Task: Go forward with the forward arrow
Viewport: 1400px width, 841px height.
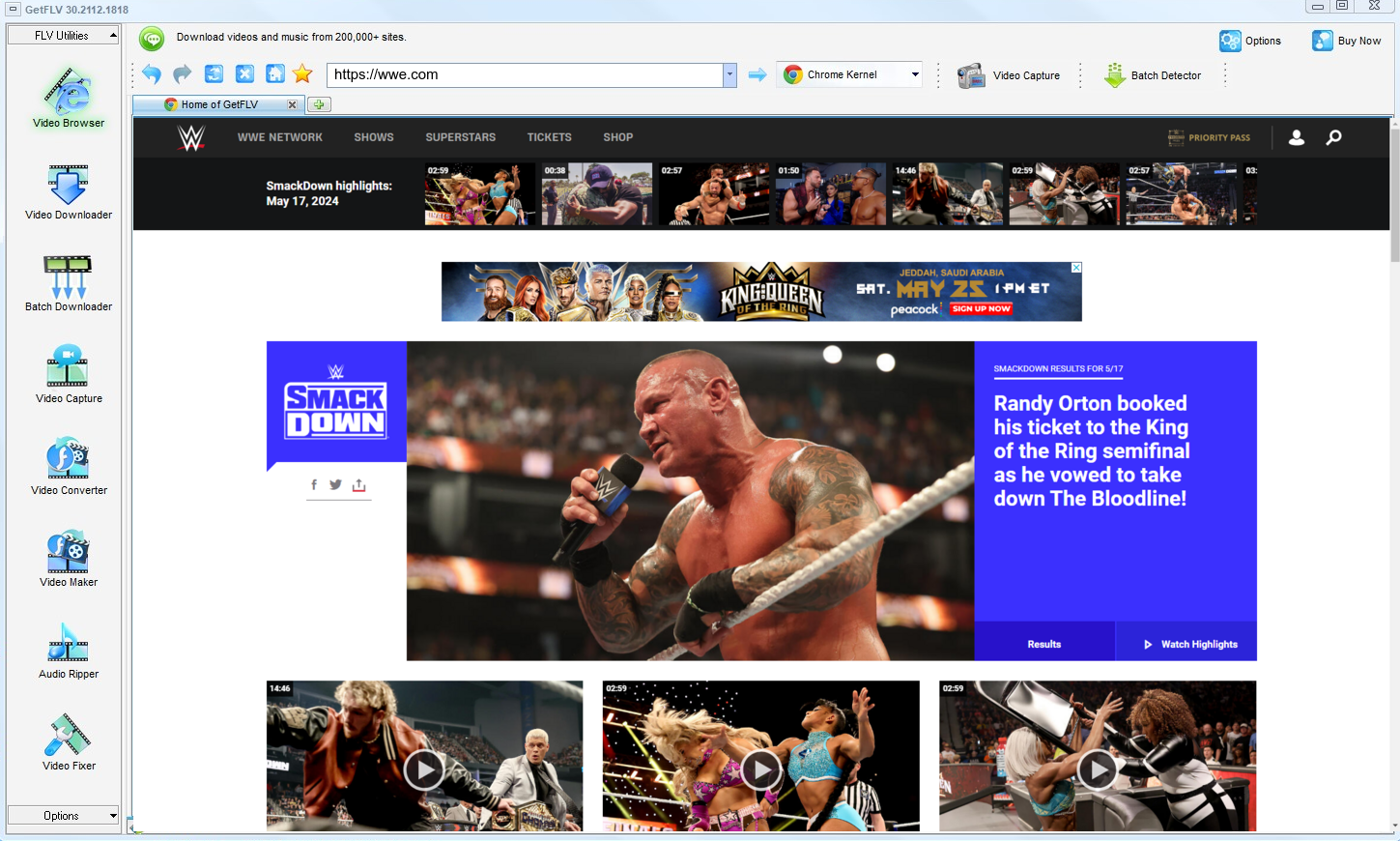Action: (x=183, y=74)
